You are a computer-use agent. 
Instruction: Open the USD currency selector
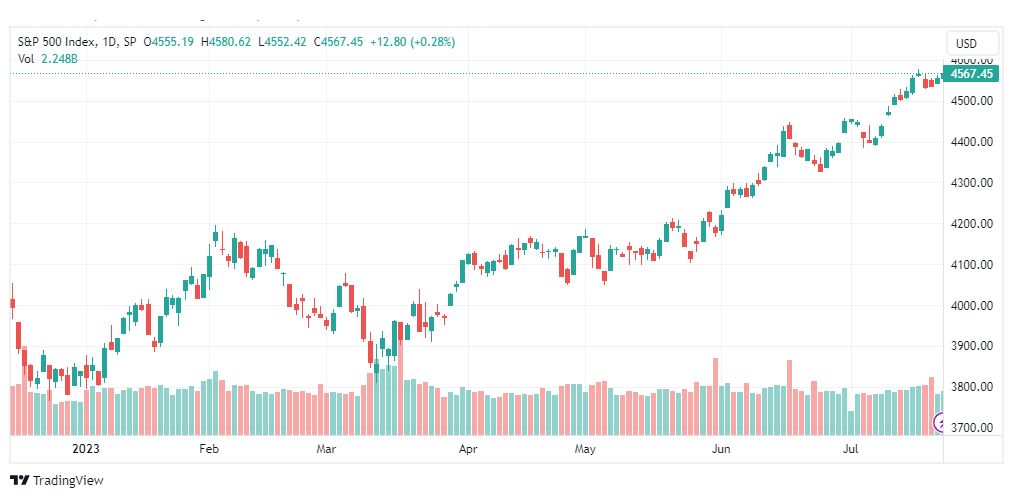click(966, 44)
